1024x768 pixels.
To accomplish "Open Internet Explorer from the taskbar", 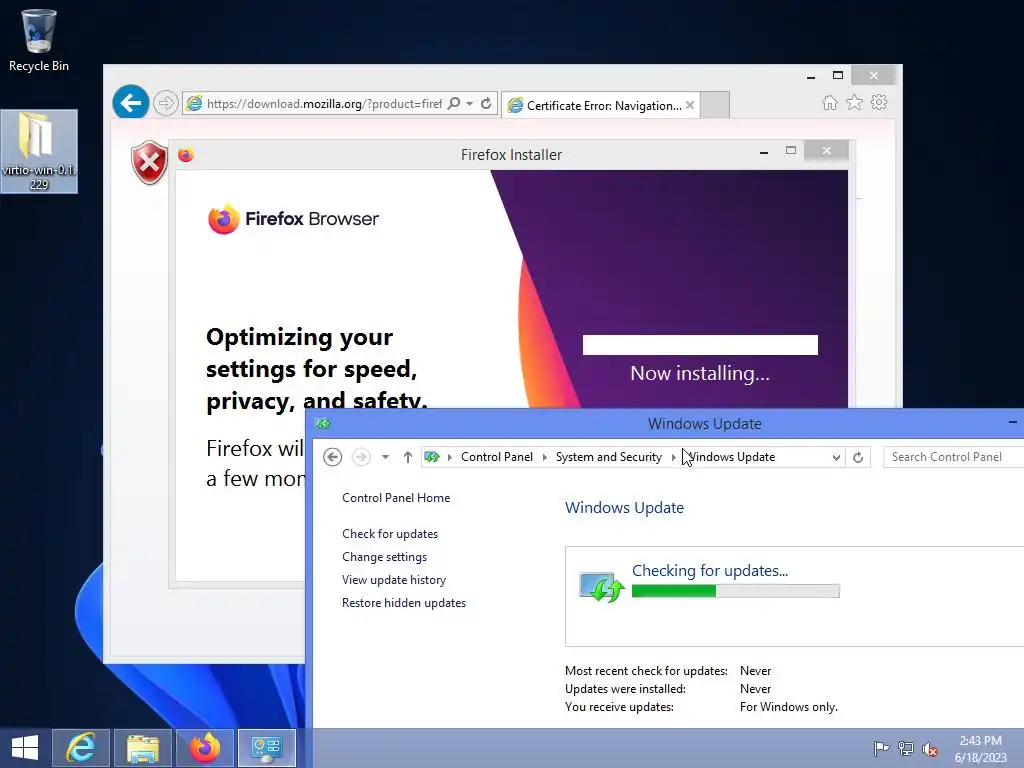I will (x=80, y=748).
